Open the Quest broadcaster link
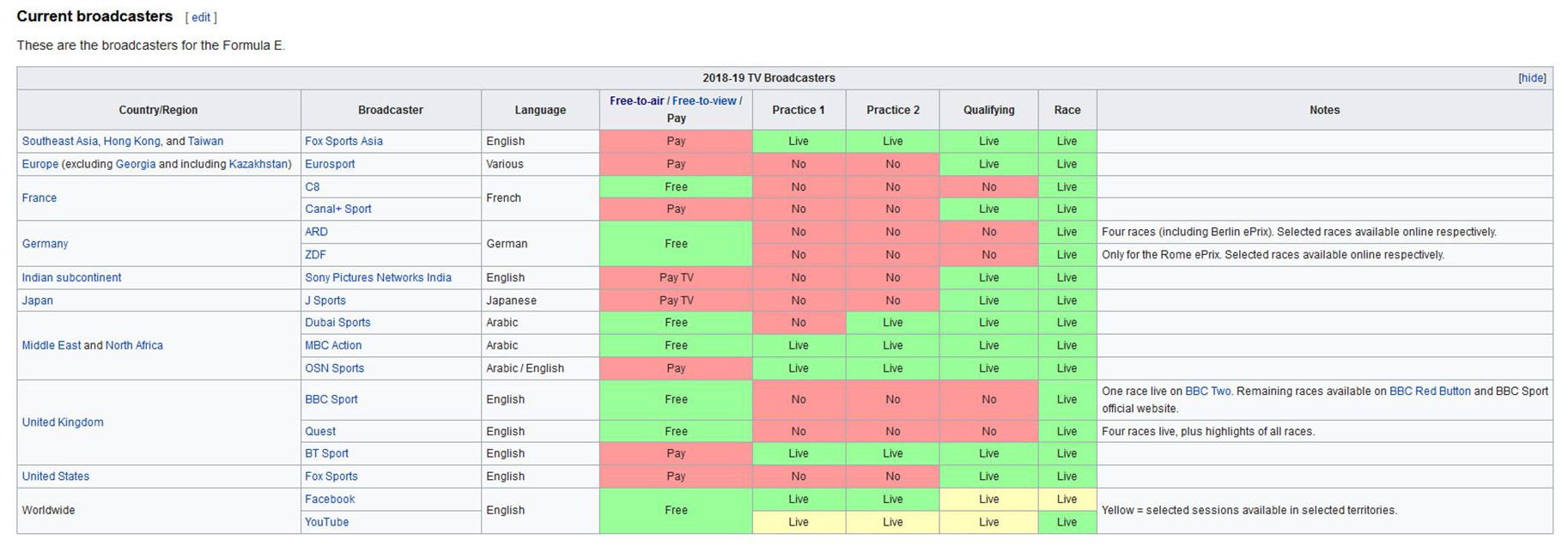This screenshot has height=552, width=1568. pos(320,432)
